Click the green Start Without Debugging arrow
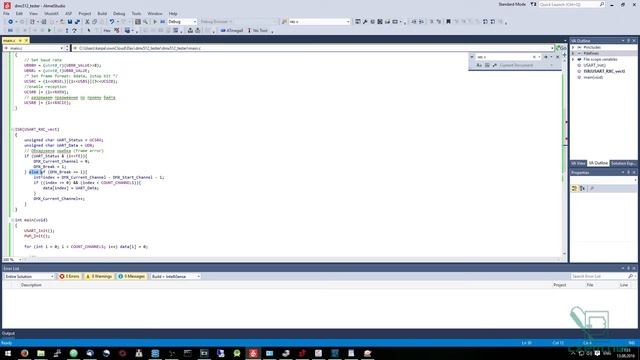Viewport: 640px width, 360px height. click(x=49, y=31)
